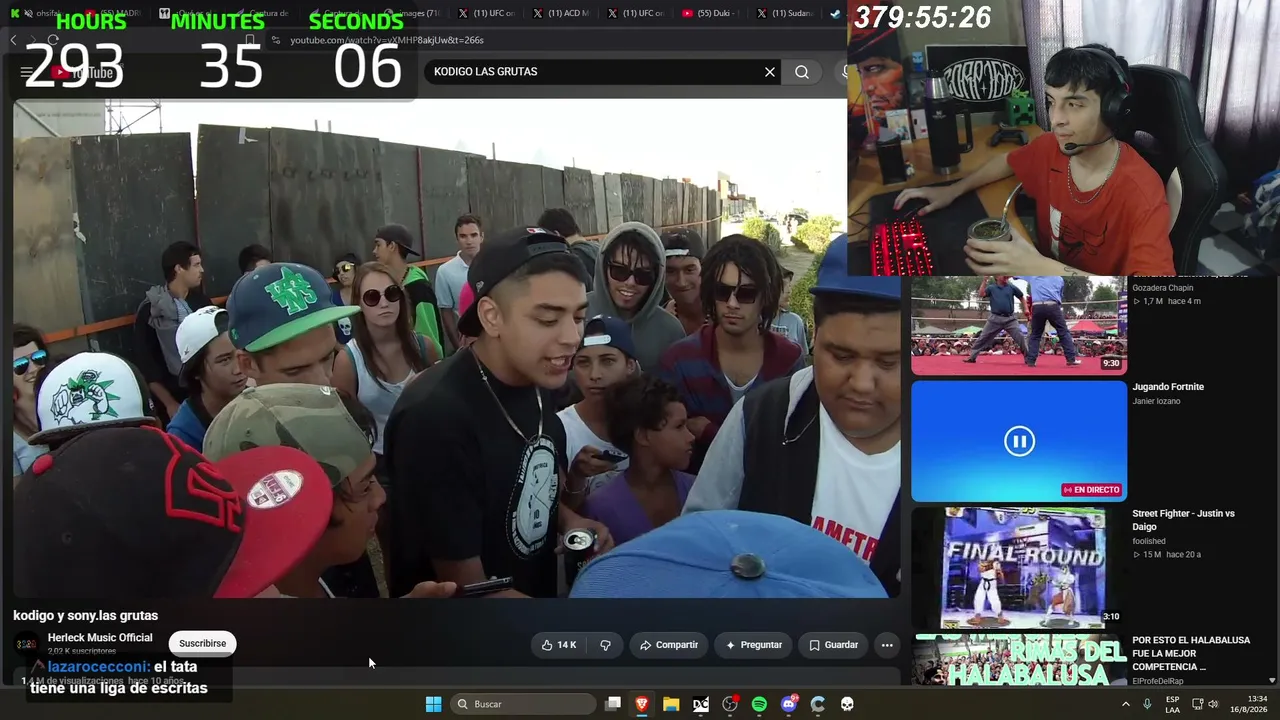Open Task View from the taskbar
This screenshot has width=1280, height=720.
[x=613, y=704]
